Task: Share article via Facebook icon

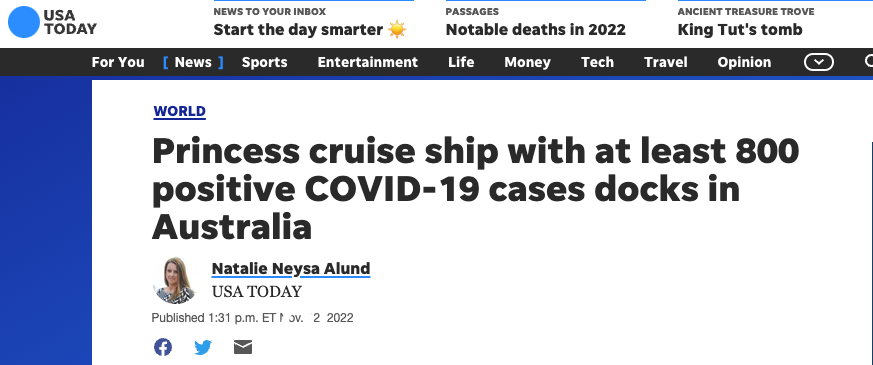Action: (163, 347)
